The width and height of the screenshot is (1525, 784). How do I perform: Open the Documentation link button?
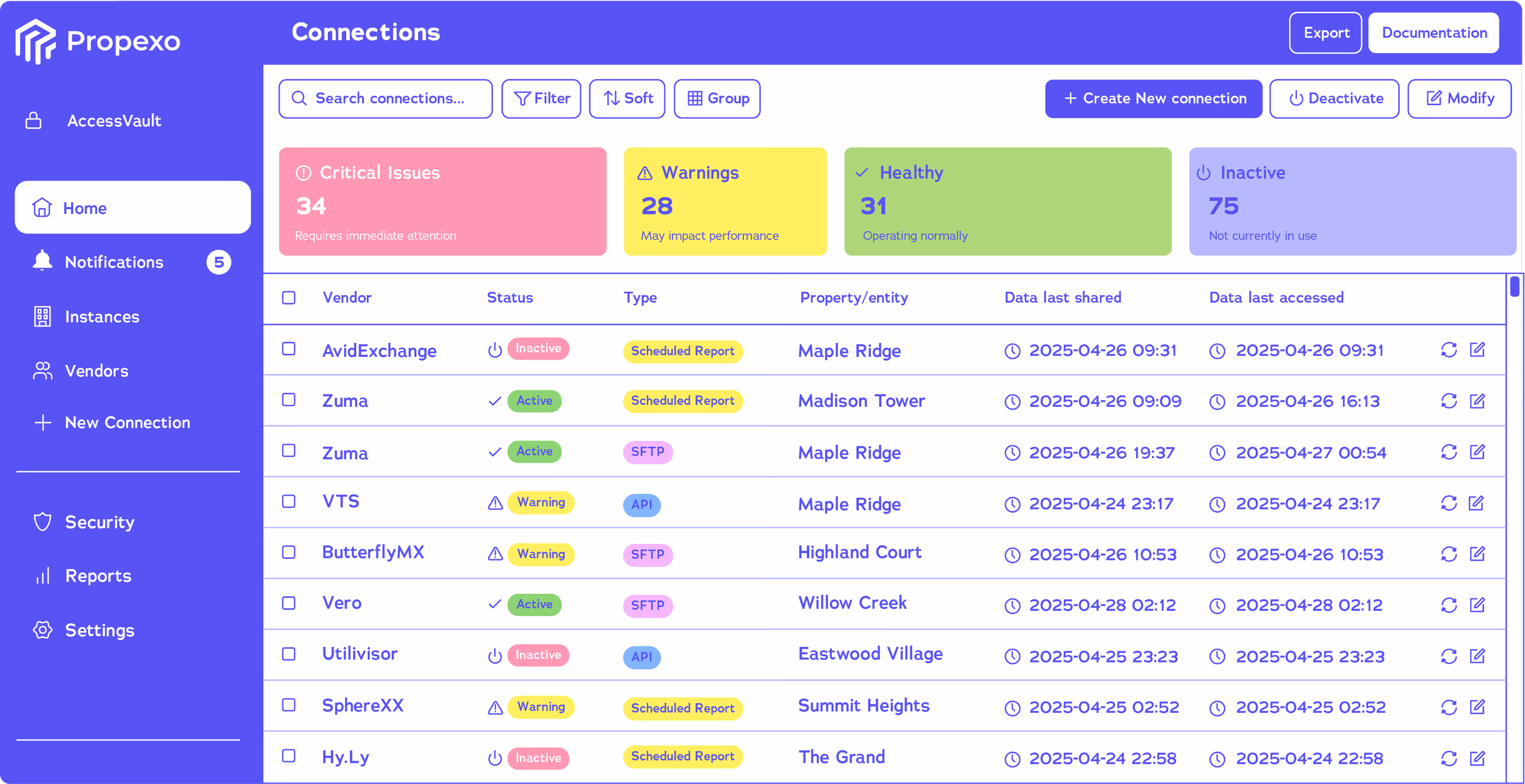1433,32
